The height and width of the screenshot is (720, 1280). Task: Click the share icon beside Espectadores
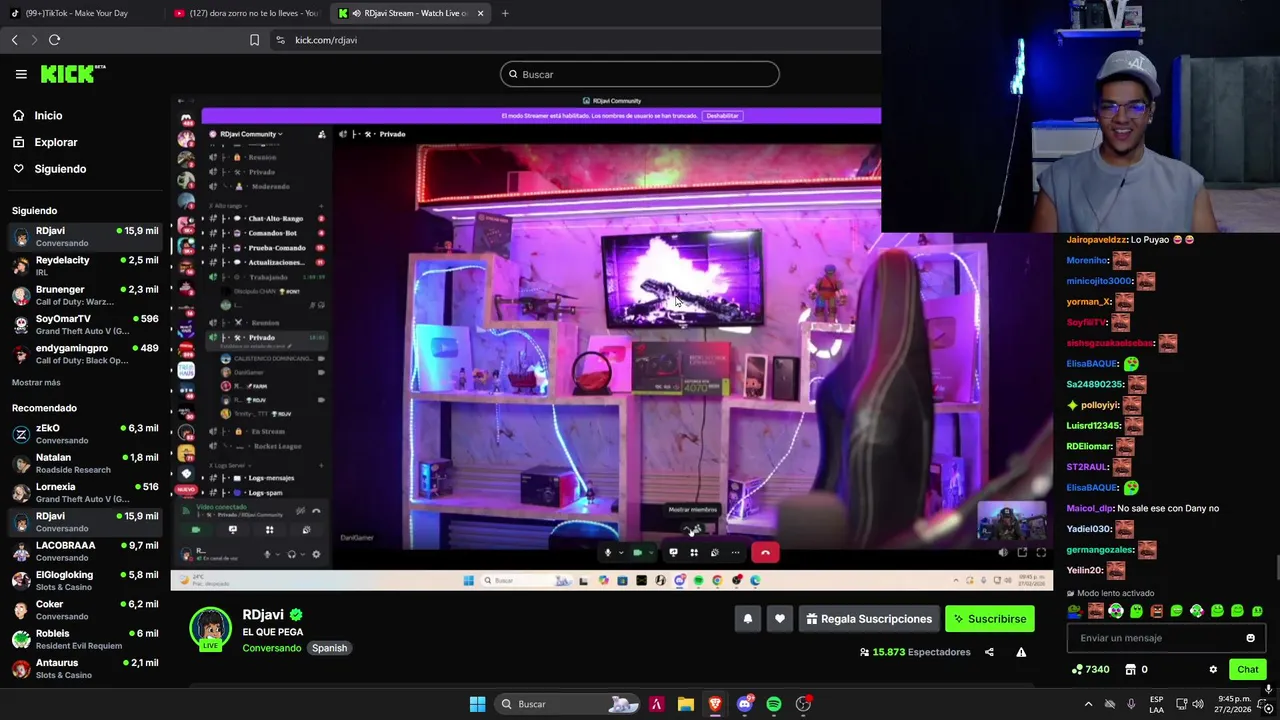click(x=989, y=652)
